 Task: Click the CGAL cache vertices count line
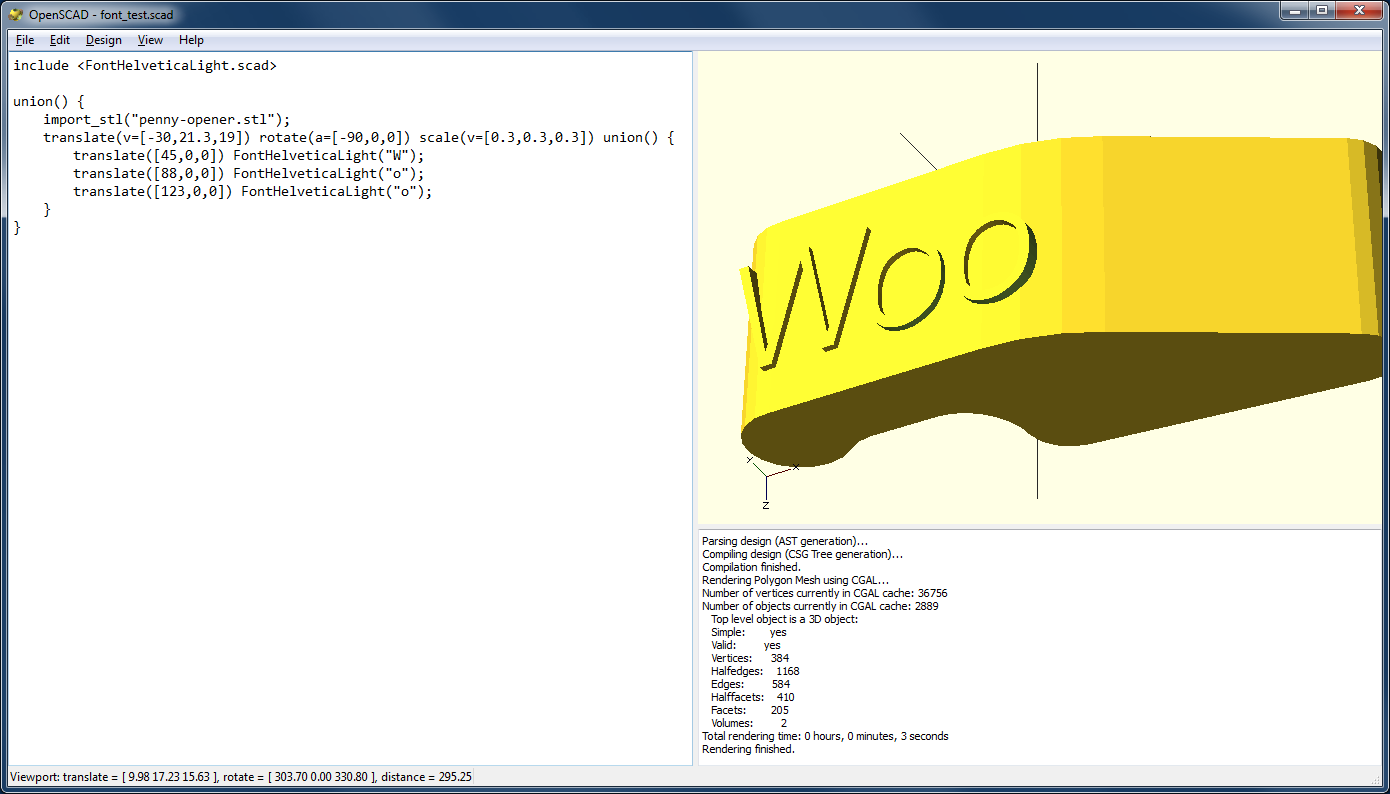825,593
